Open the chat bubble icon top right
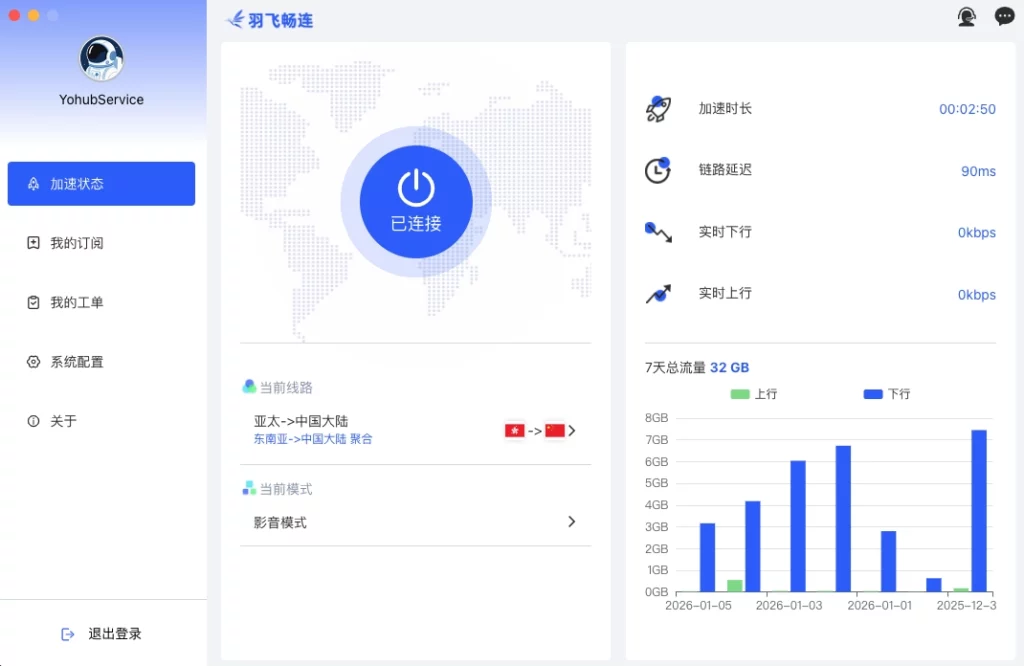 pos(1004,16)
